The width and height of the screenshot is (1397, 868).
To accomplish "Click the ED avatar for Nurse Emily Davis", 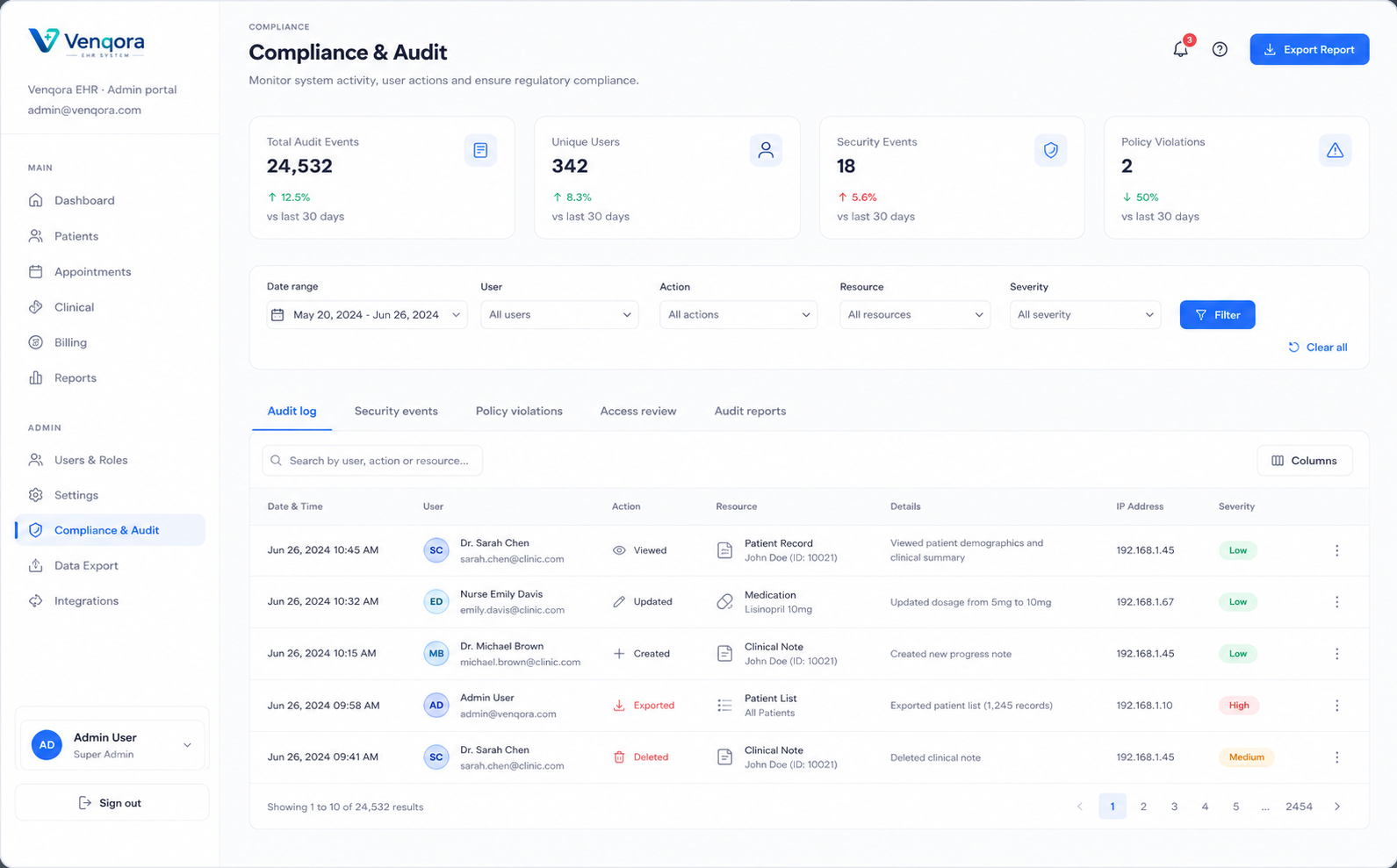I will (x=436, y=602).
